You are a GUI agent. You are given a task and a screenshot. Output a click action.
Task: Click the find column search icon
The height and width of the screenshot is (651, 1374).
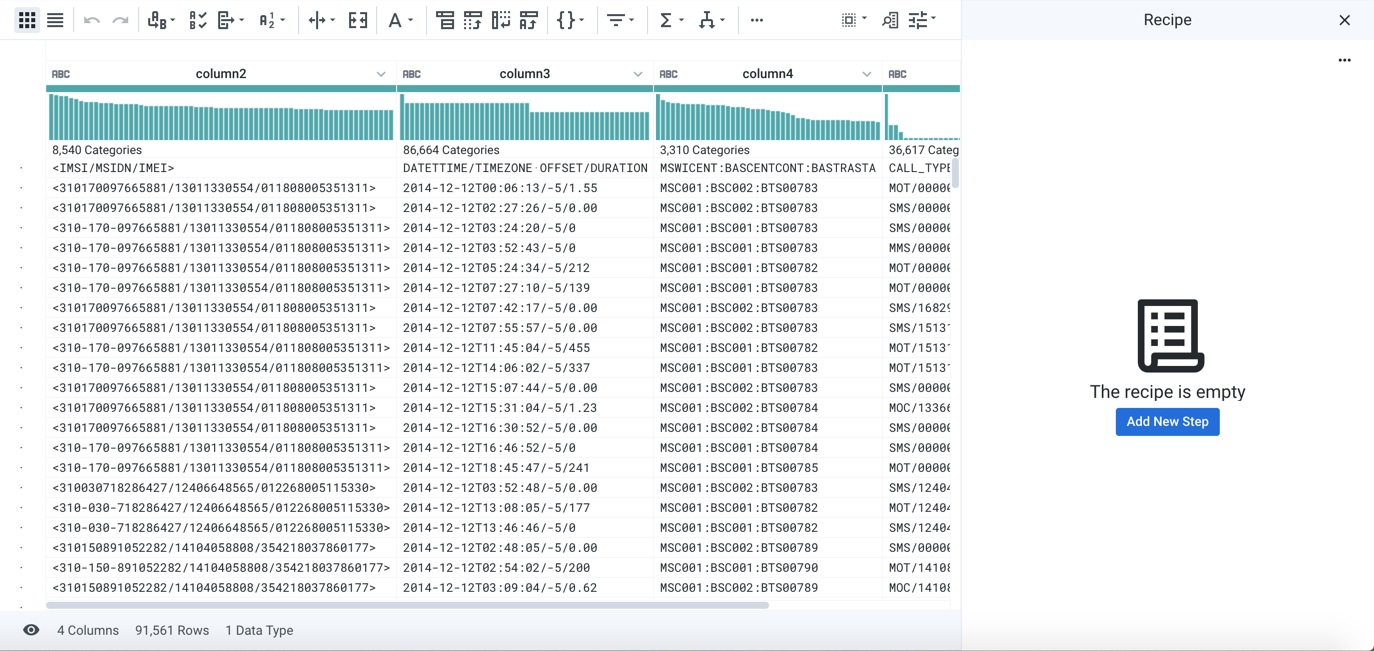coord(890,20)
